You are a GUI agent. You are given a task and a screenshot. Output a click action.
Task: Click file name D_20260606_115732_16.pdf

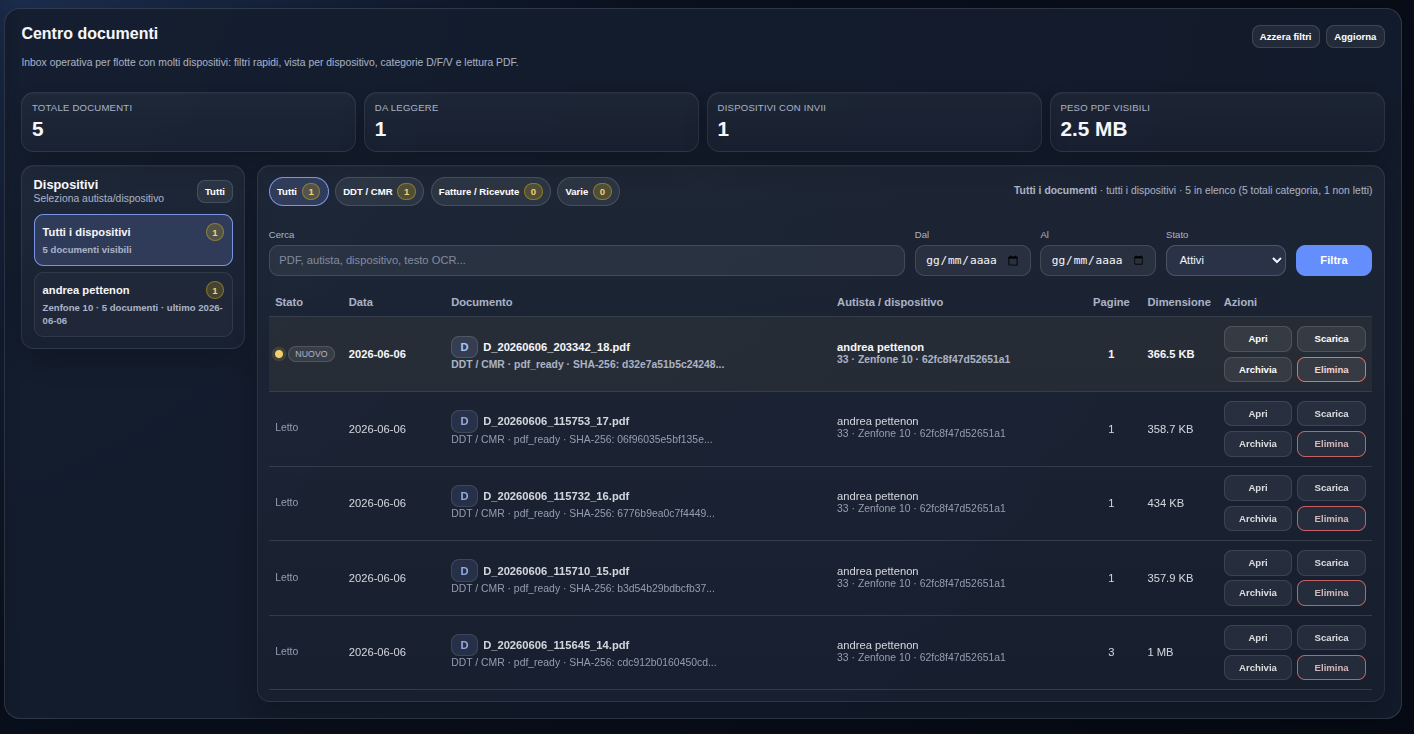pos(556,496)
